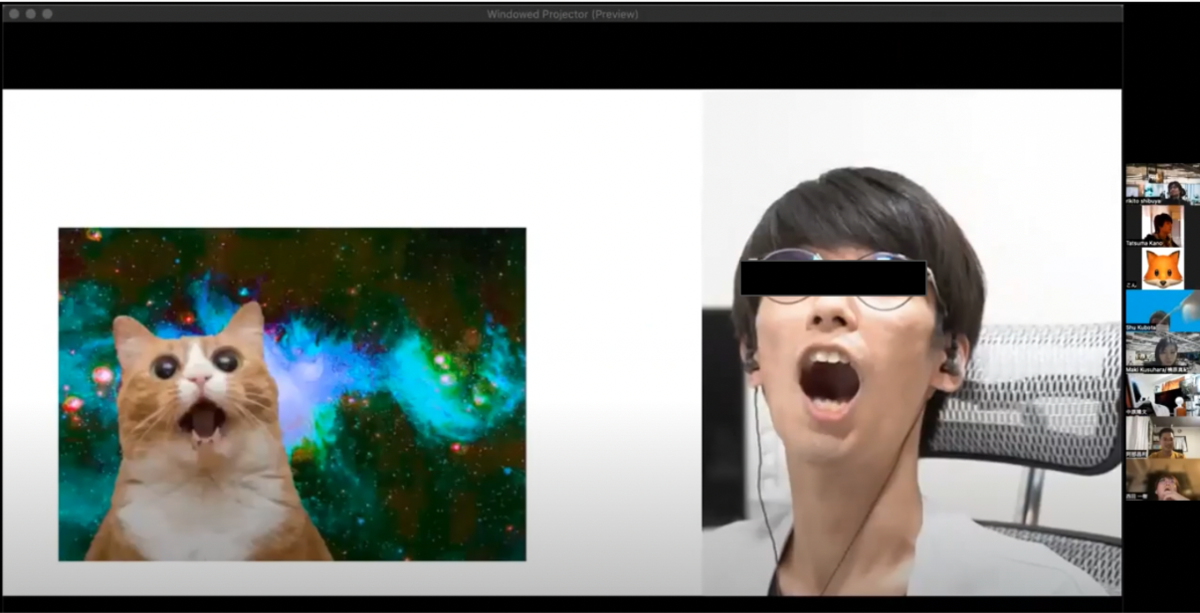Click the fox emoji avatar thumbnail
This screenshot has width=1200, height=613.
[x=1162, y=269]
